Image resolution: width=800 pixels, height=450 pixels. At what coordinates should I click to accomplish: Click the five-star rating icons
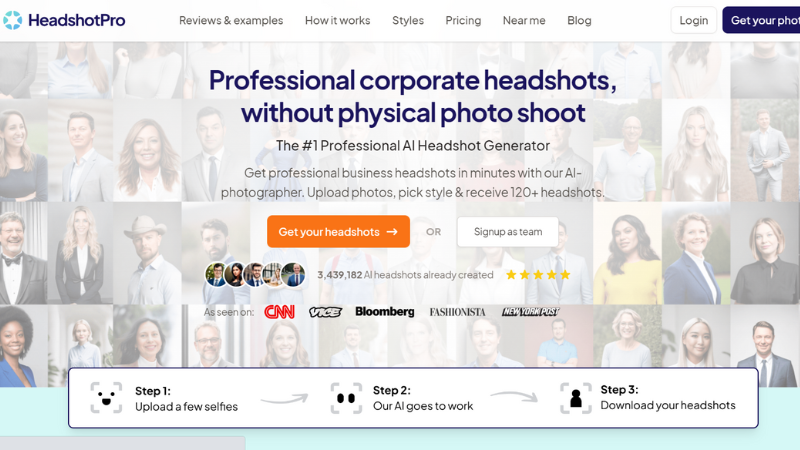click(x=538, y=275)
